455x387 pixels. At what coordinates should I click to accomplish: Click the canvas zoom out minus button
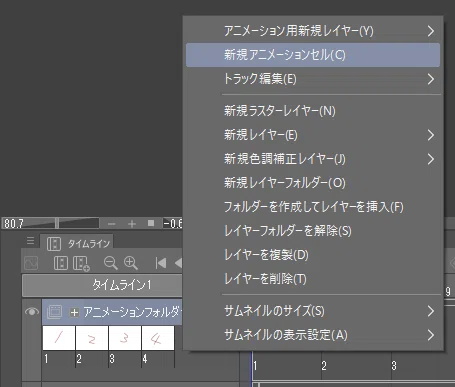112,224
